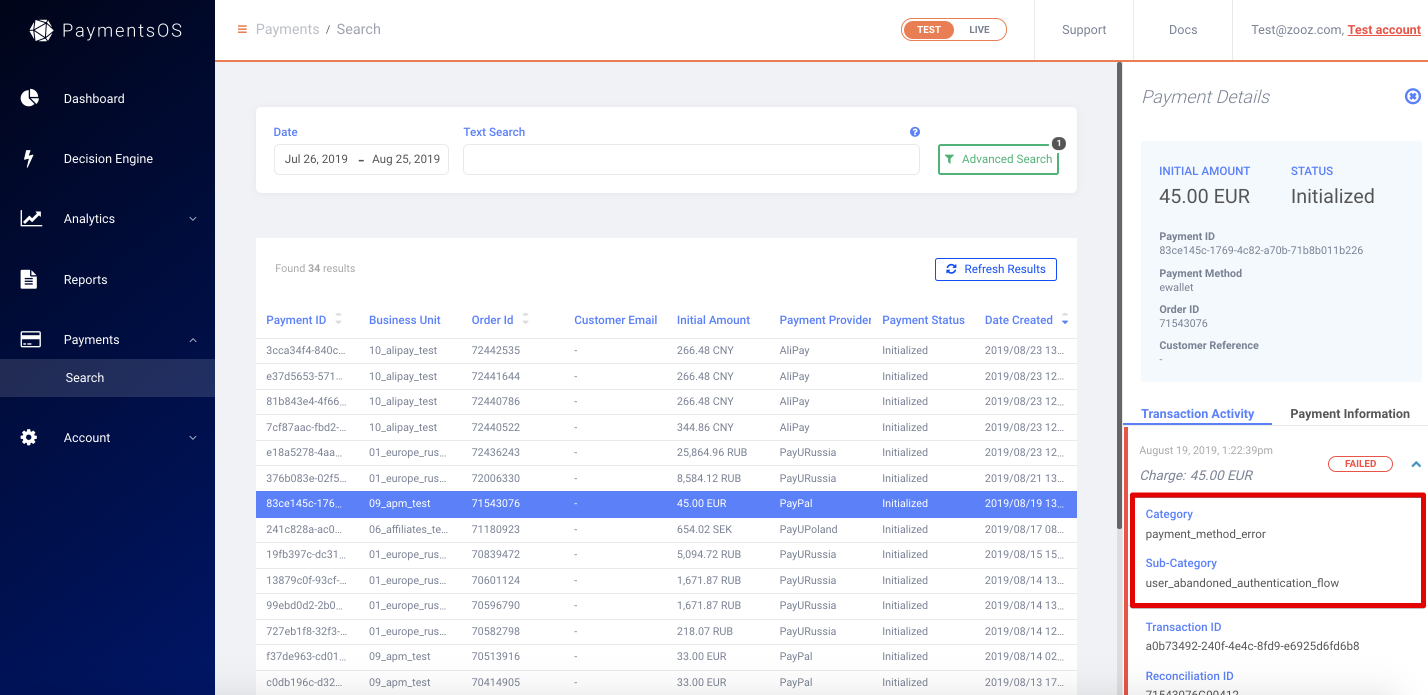Click the Refresh Results button
Image resolution: width=1428 pixels, height=695 pixels.
click(x=995, y=269)
